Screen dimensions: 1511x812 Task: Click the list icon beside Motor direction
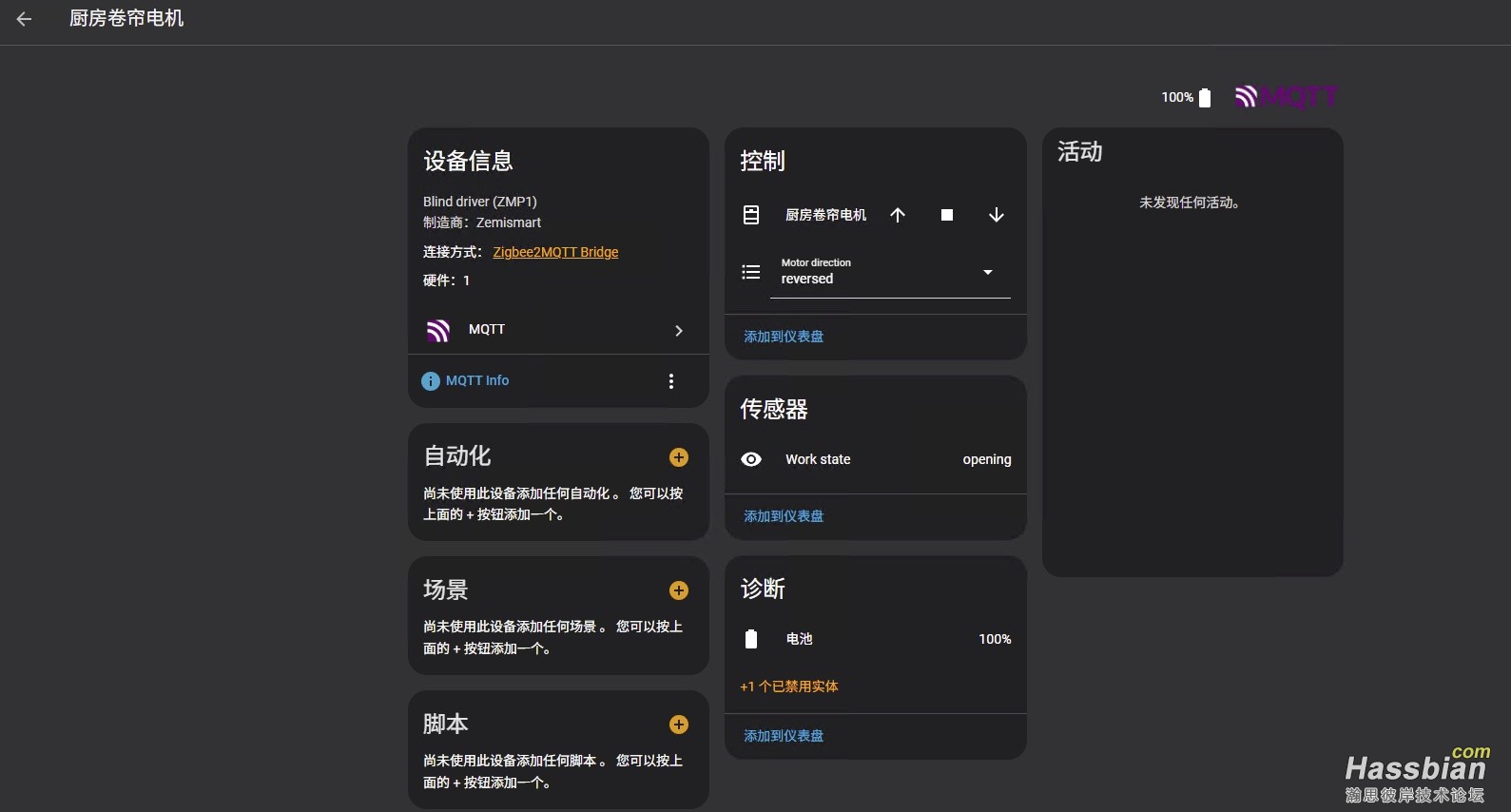pyautogui.click(x=751, y=272)
